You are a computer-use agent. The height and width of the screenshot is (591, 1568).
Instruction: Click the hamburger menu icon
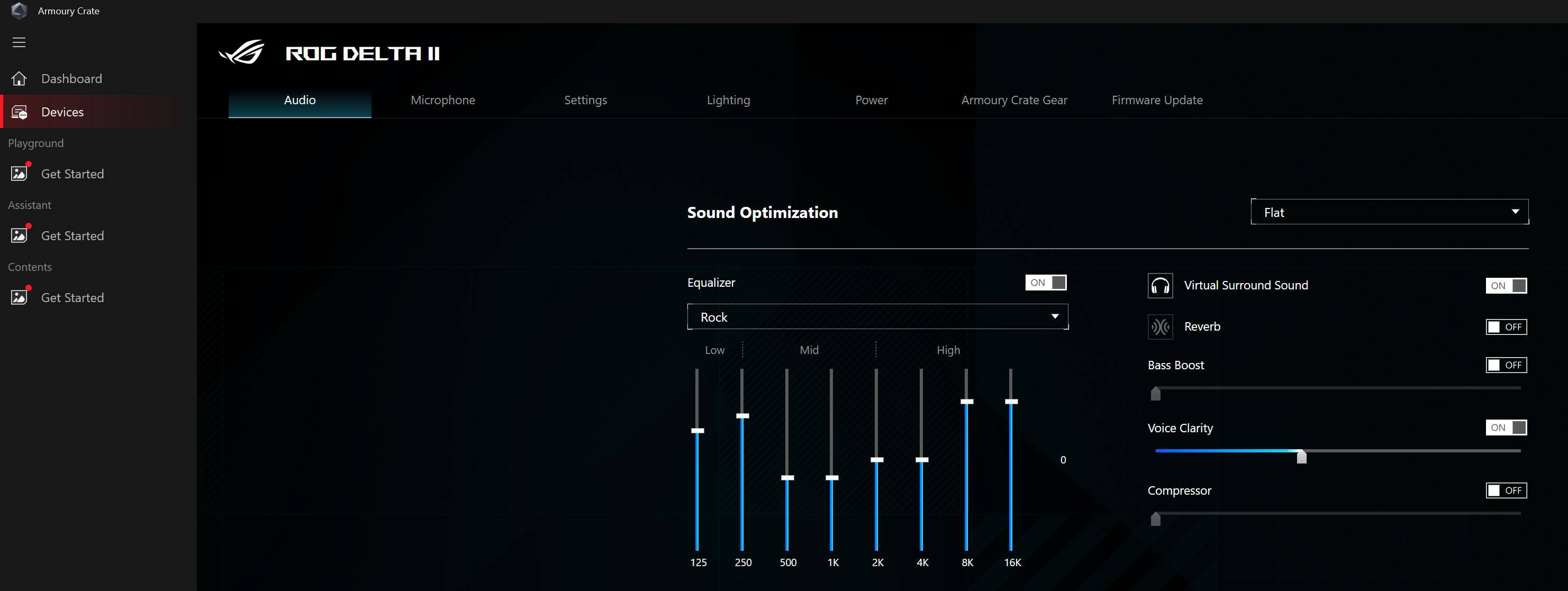(19, 42)
